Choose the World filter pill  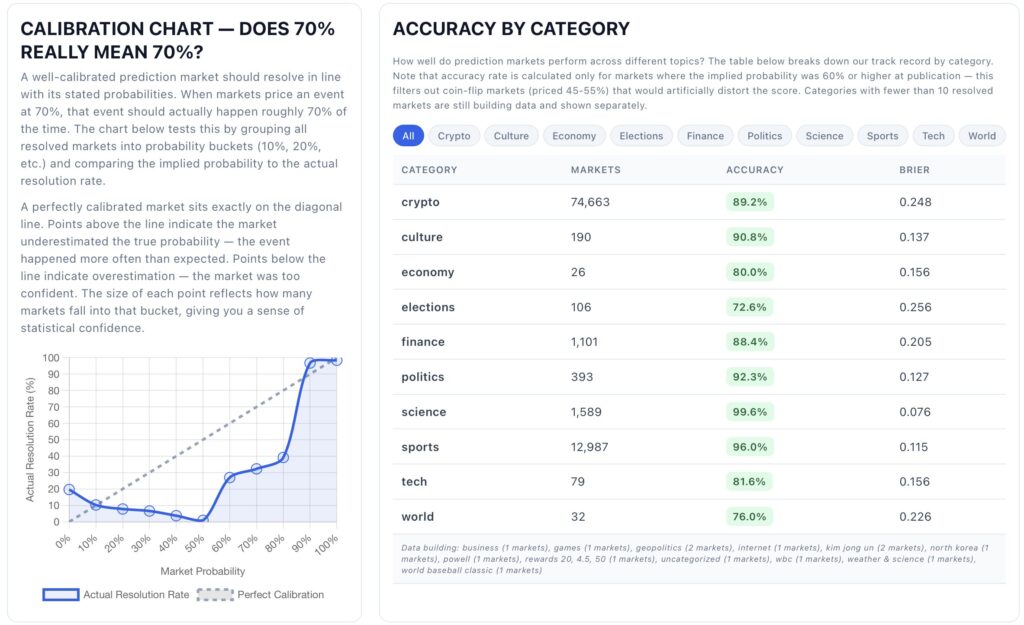tap(982, 136)
